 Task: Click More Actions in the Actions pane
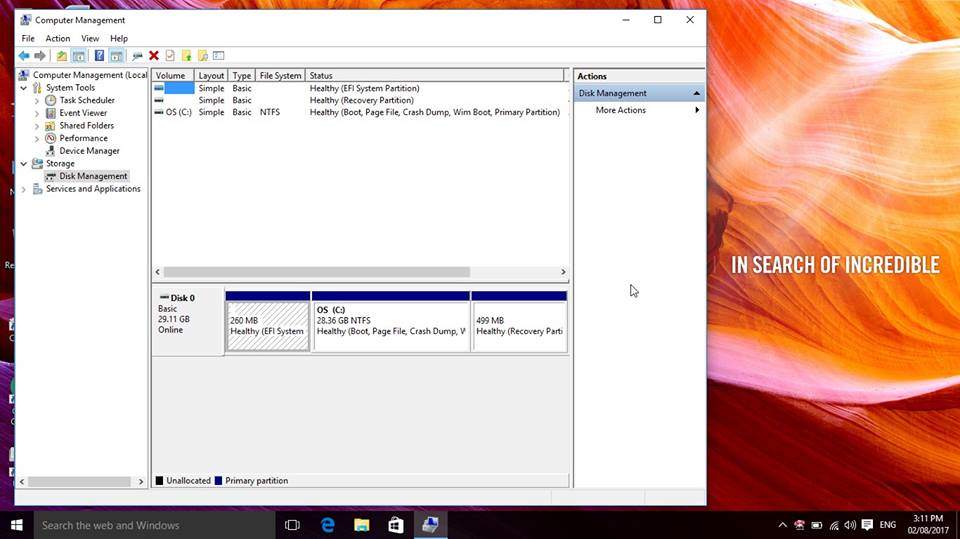(620, 110)
